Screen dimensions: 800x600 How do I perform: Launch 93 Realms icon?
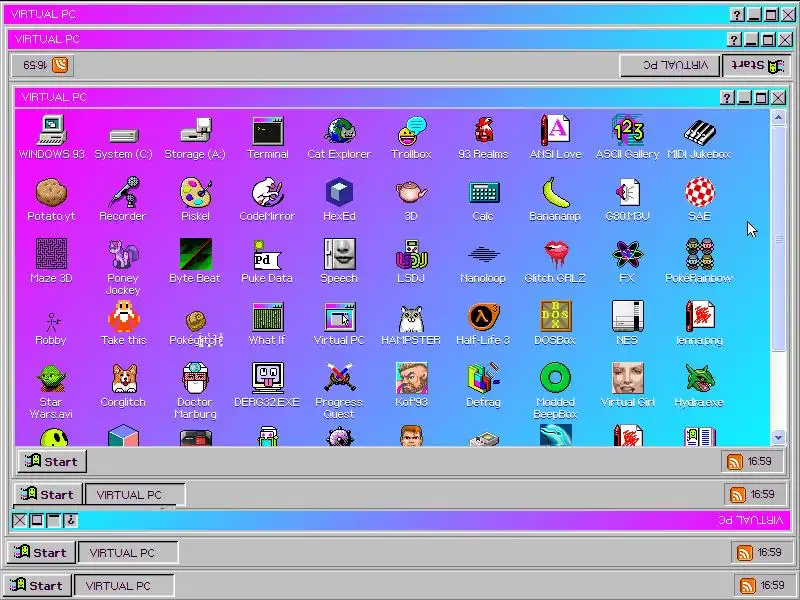(x=483, y=130)
